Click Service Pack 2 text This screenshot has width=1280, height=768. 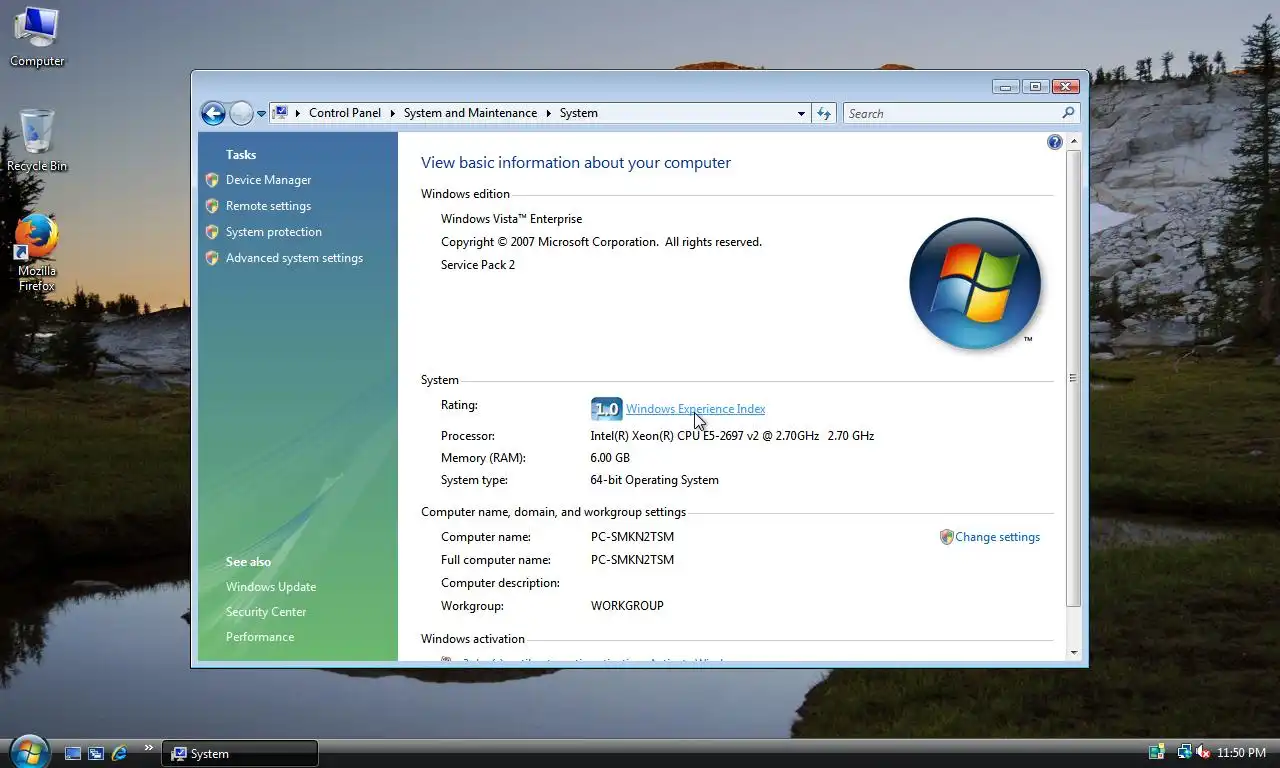(x=478, y=265)
